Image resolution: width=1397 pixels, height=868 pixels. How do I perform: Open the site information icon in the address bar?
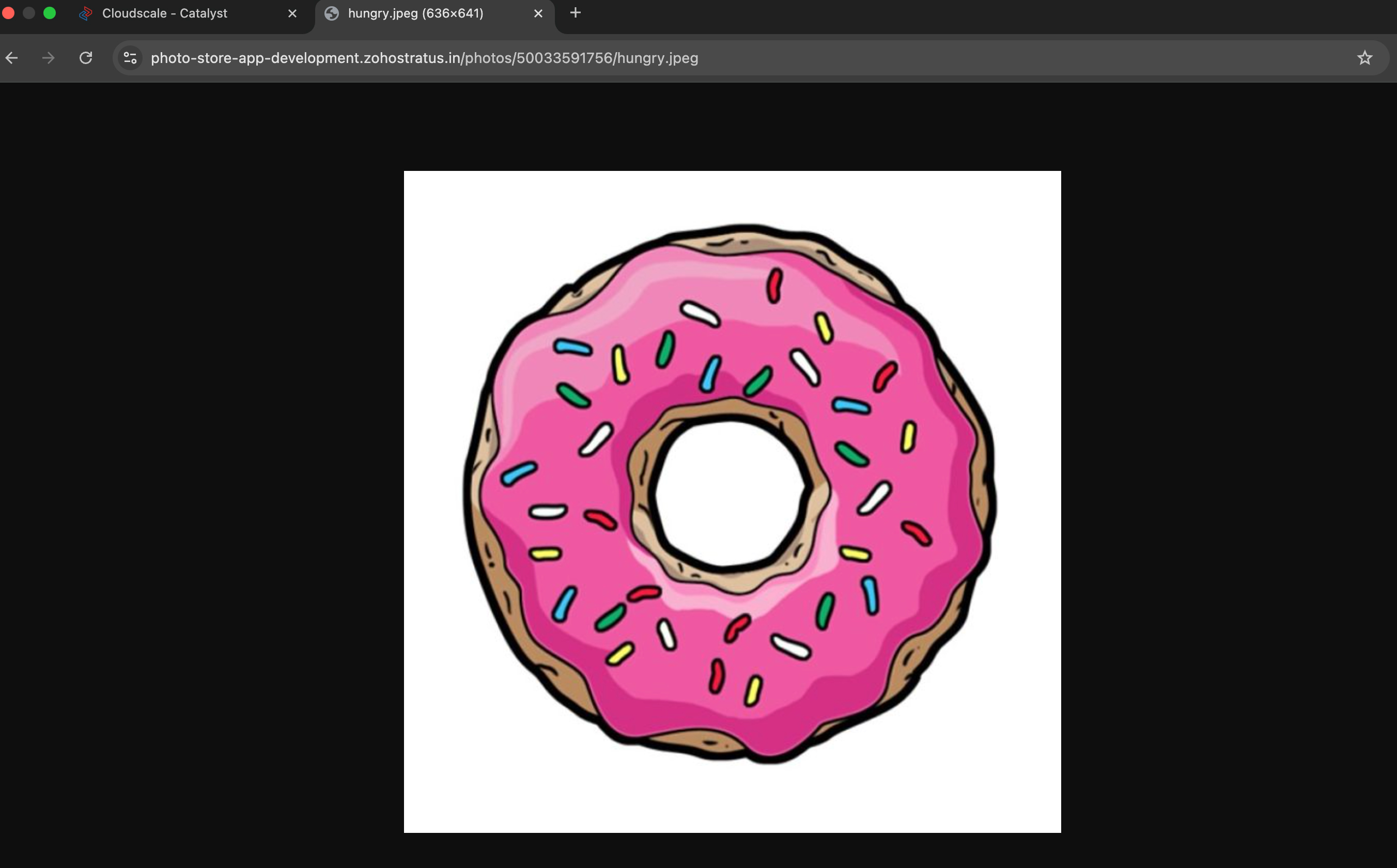click(130, 58)
